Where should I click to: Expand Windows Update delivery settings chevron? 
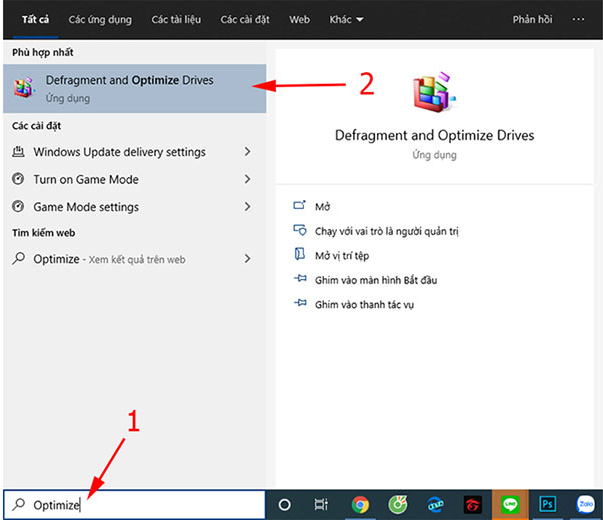click(248, 152)
